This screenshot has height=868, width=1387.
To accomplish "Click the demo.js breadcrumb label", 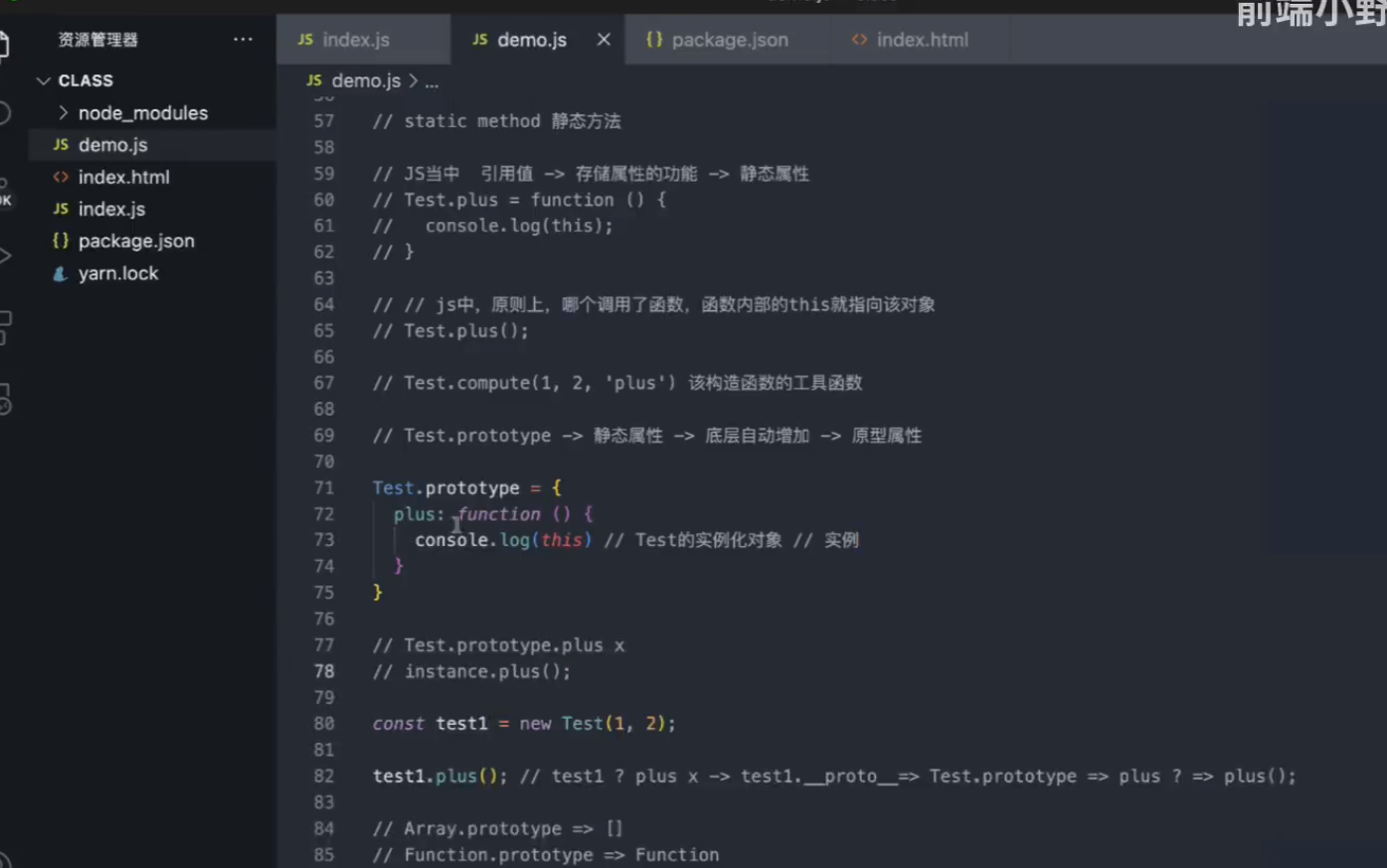I will point(366,81).
